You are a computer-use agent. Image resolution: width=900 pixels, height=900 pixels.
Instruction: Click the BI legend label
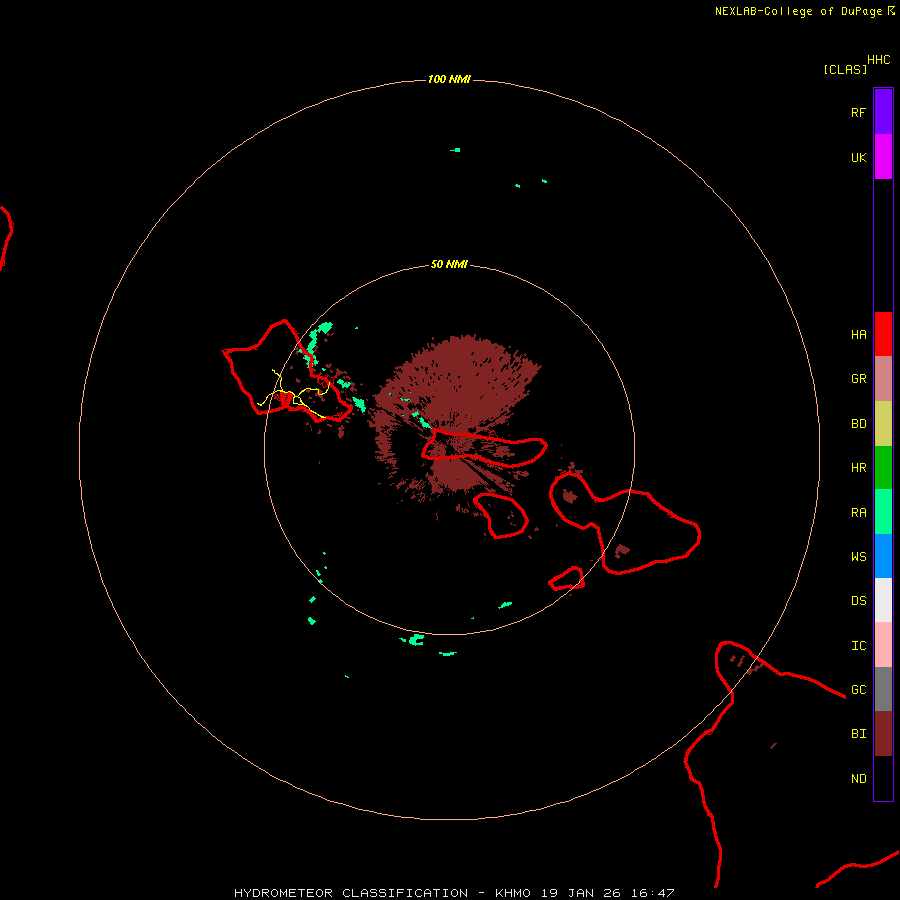(858, 734)
